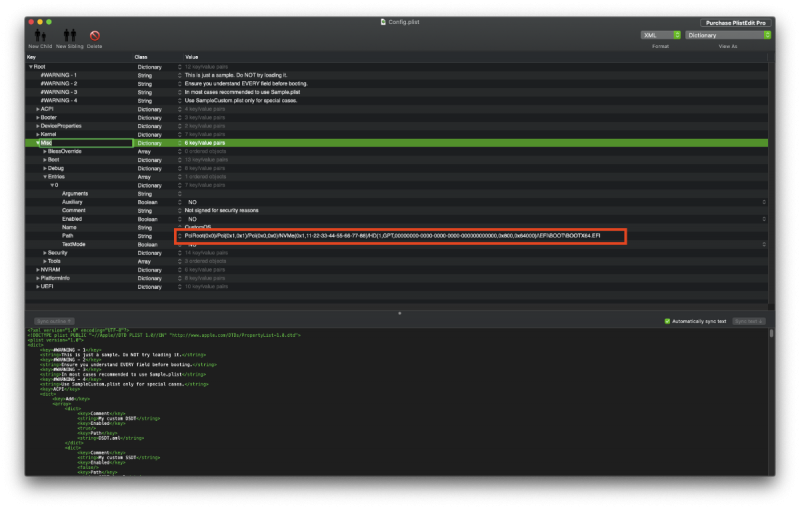Click the Purchase PlistEdit Pro button
The image size is (800, 509).
pos(735,21)
